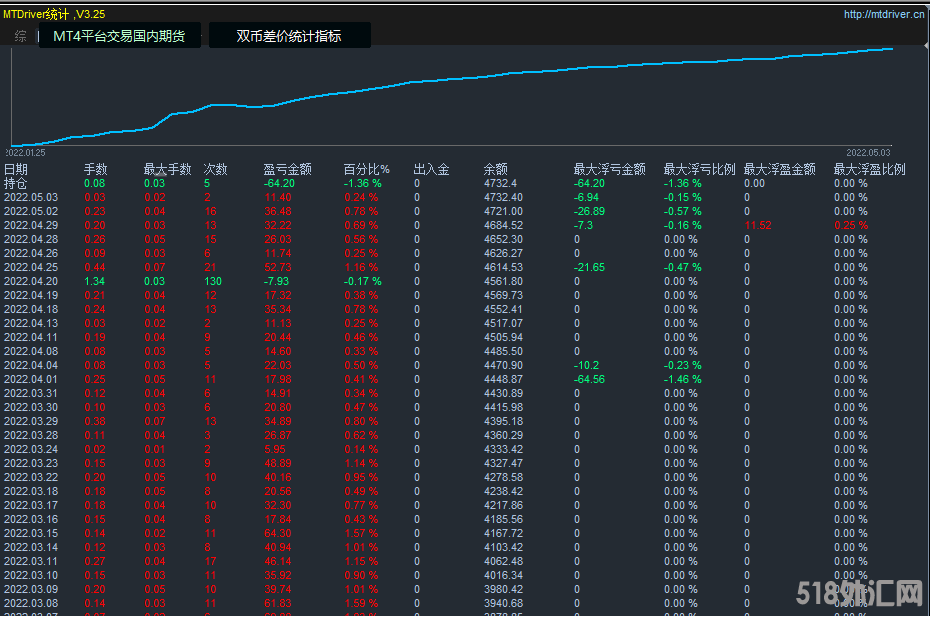930x617 pixels.
Task: Sort by the 日期 column header
Action: click(x=16, y=170)
